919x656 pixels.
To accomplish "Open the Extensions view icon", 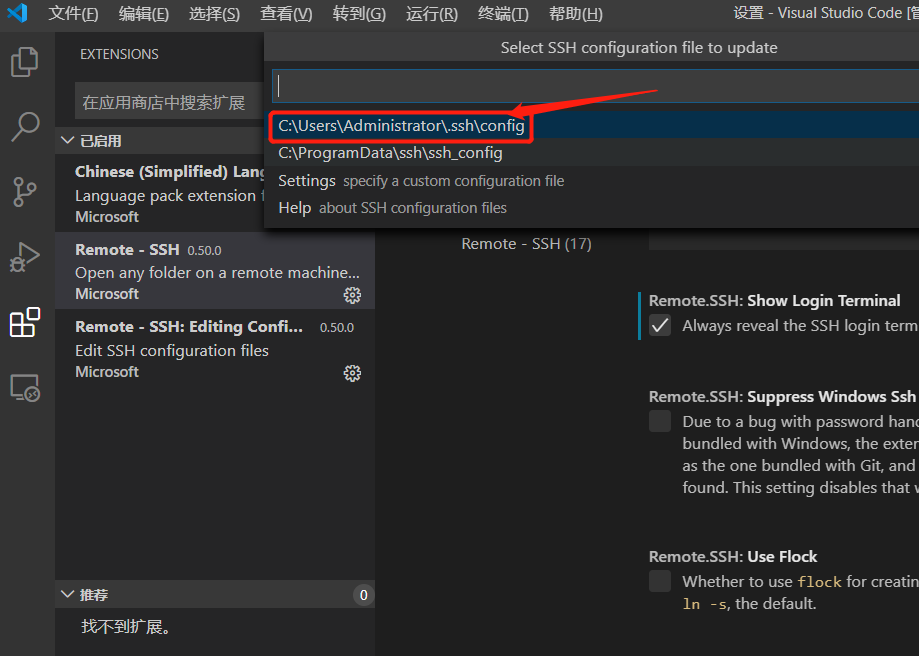I will coord(25,322).
